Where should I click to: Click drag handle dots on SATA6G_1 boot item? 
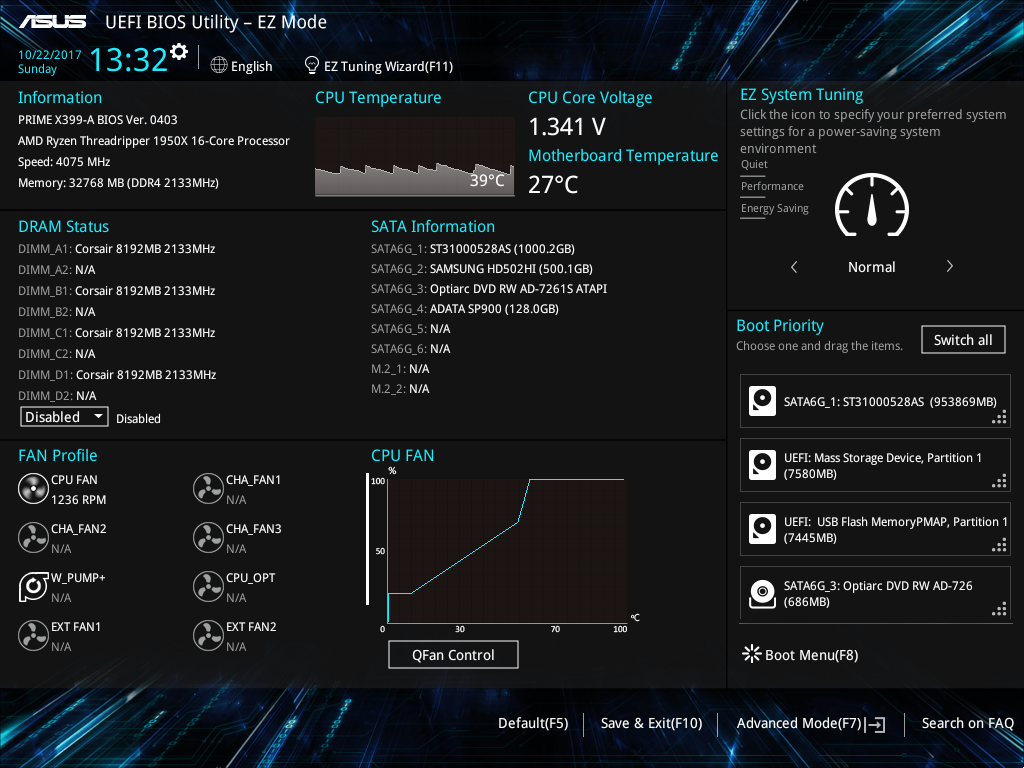click(999, 417)
